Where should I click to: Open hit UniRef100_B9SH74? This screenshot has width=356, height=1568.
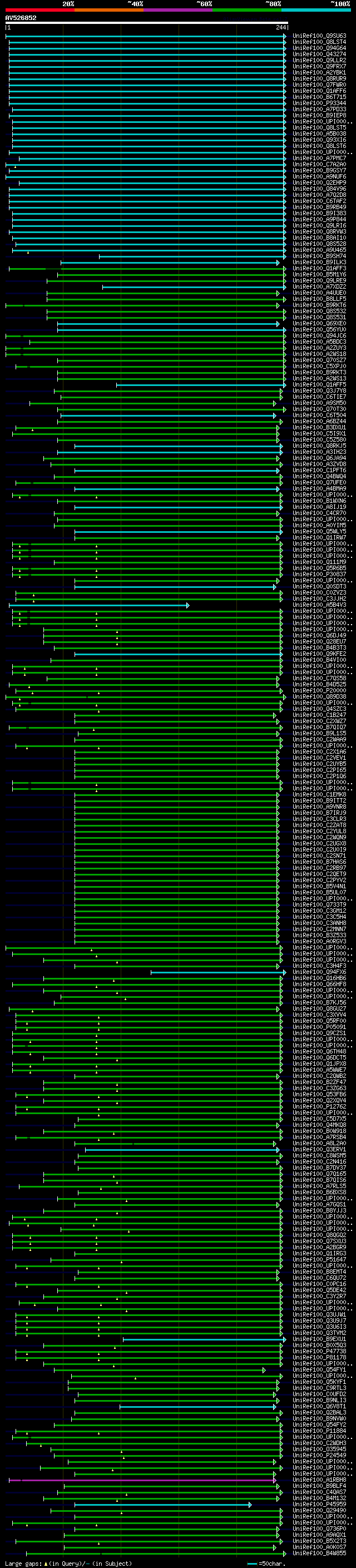point(319,256)
